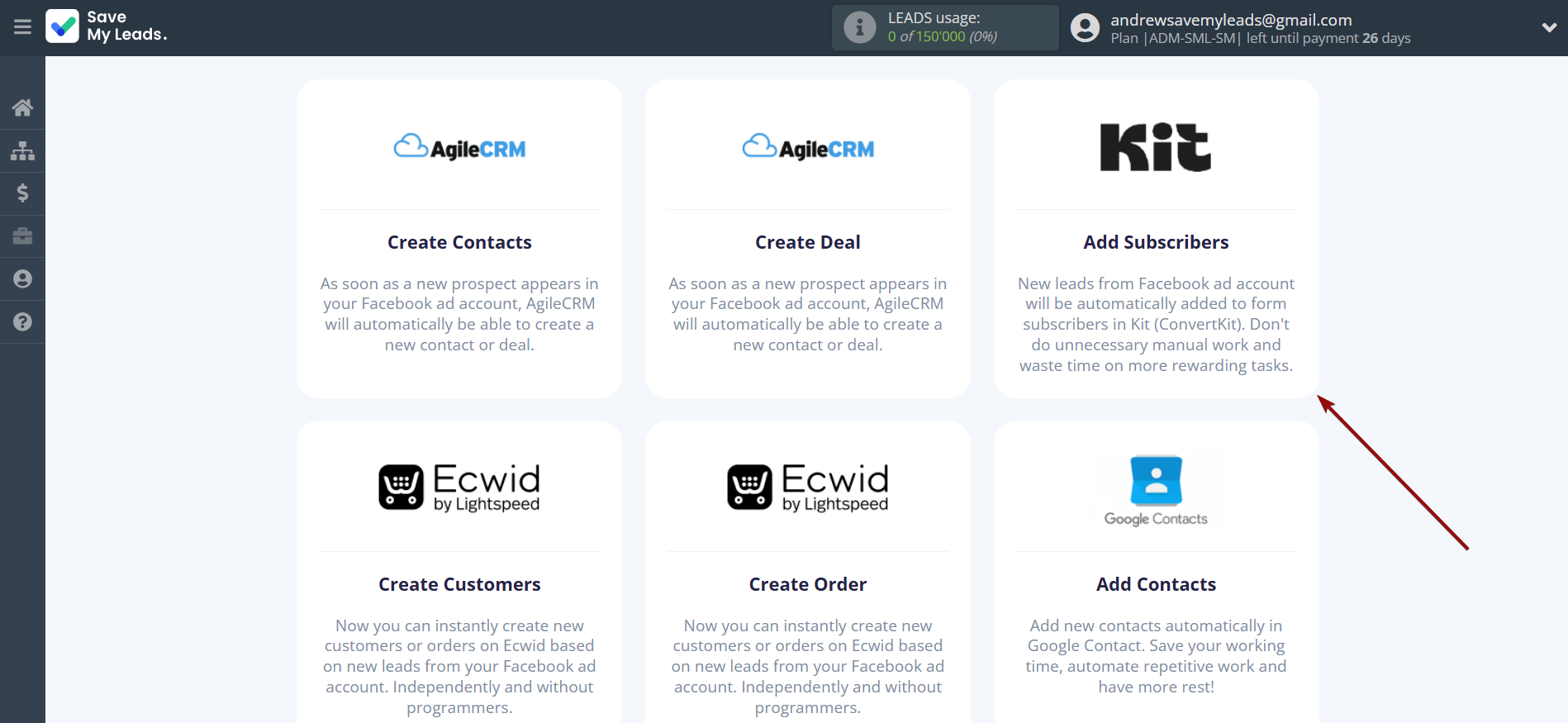Open connections via sidebar sitemap icon
The width and height of the screenshot is (1568, 723).
click(x=22, y=150)
